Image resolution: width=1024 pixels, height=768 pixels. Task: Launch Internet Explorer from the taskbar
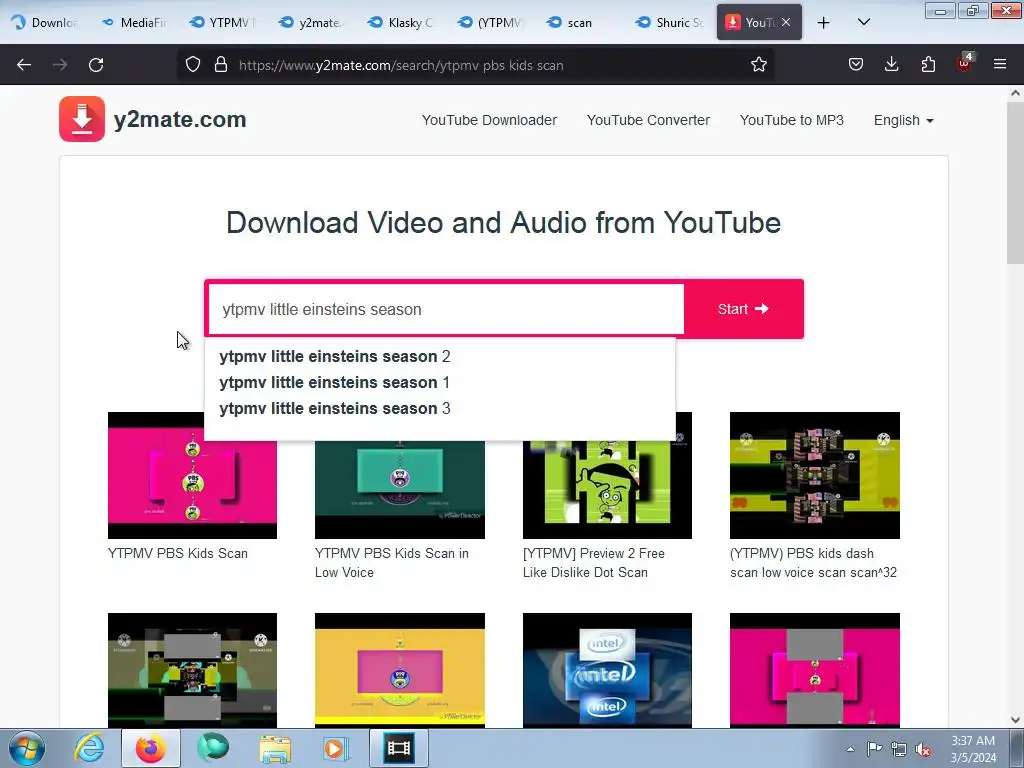[89, 748]
